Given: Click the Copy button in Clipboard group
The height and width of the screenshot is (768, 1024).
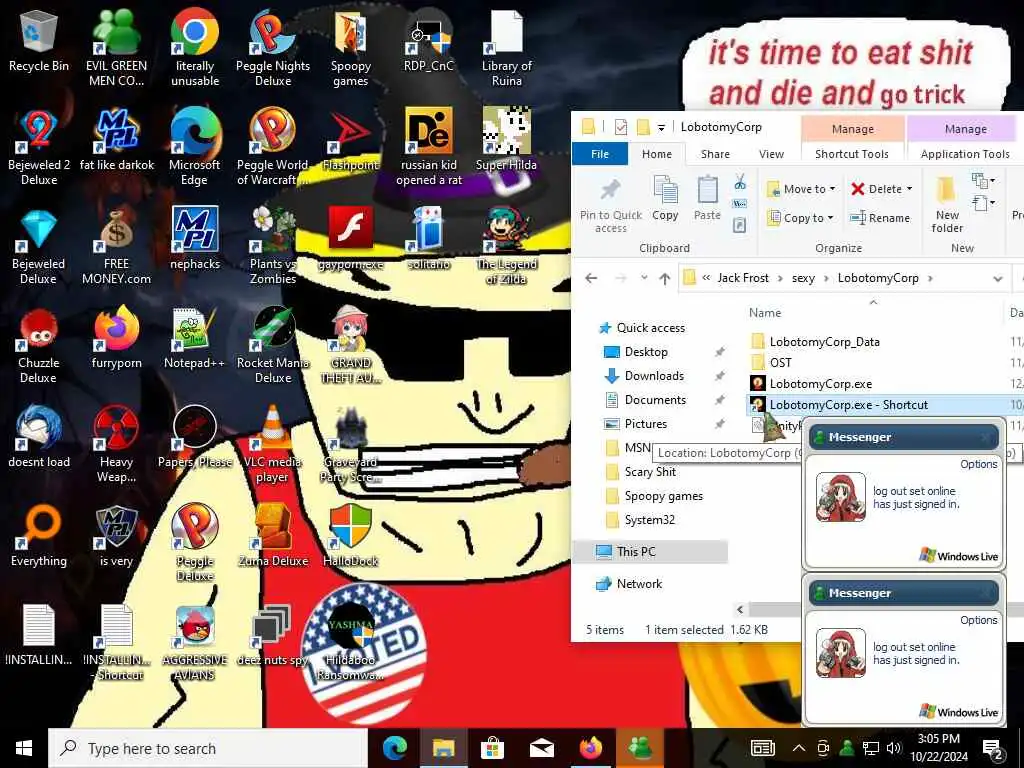Looking at the screenshot, I should [665, 199].
